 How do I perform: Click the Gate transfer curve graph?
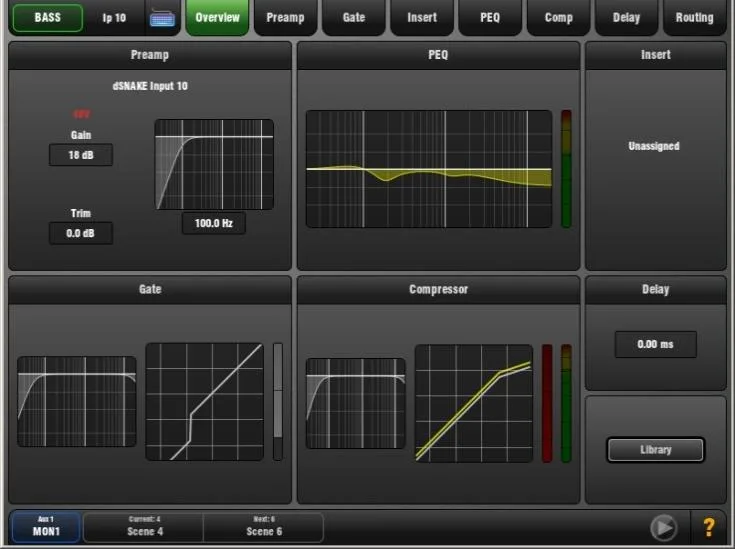(x=204, y=402)
